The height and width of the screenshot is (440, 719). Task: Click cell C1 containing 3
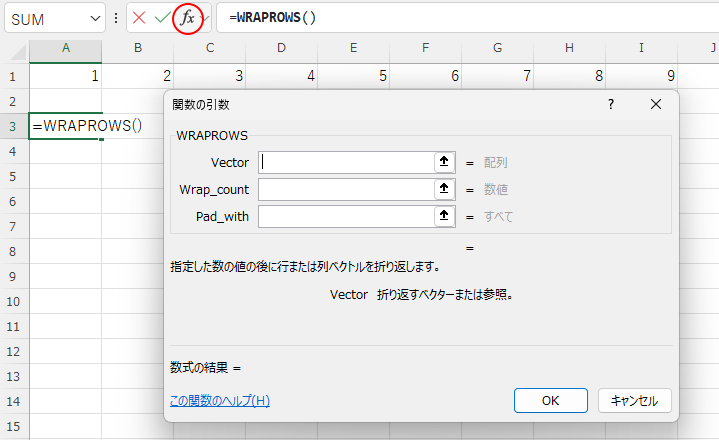210,76
